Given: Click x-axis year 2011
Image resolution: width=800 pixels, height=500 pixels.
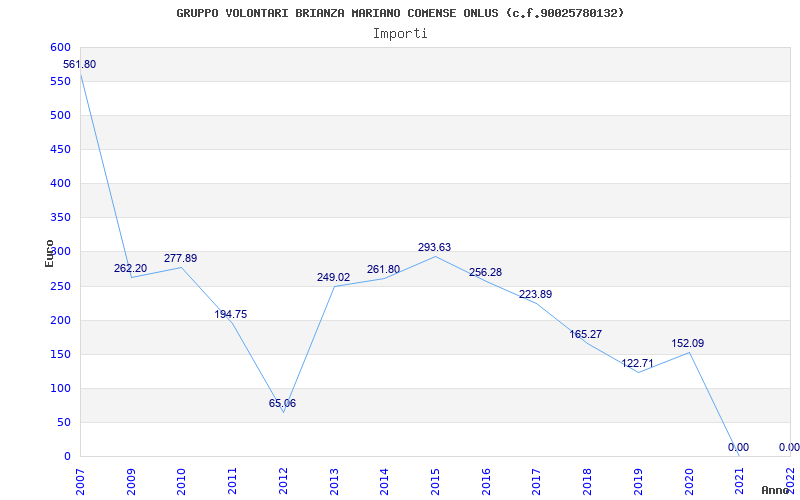Looking at the screenshot, I should click(233, 482).
